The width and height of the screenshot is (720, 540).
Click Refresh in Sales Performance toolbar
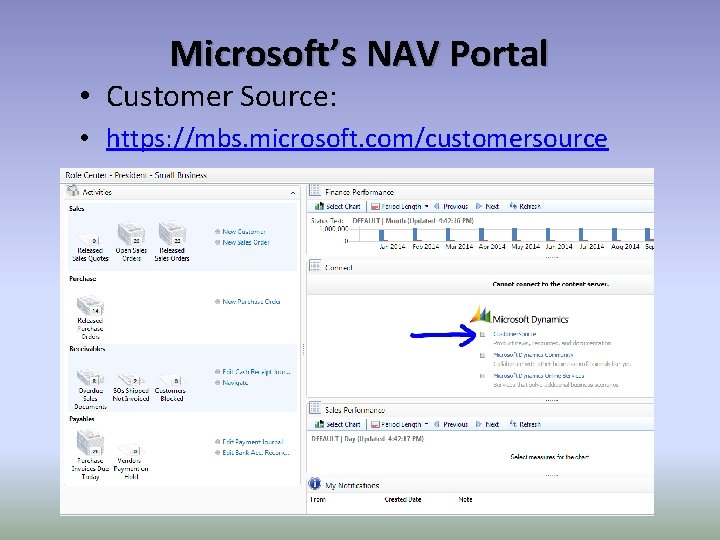click(x=525, y=424)
